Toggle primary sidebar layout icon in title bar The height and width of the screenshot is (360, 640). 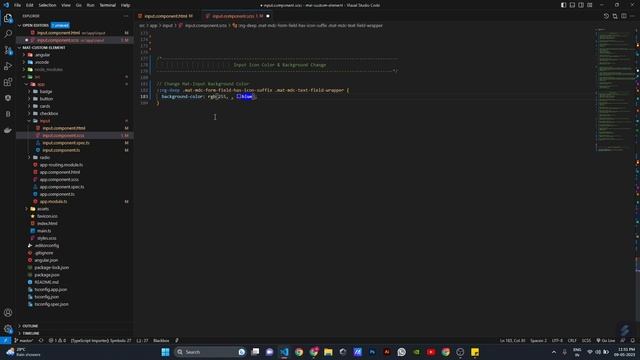coord(563,5)
